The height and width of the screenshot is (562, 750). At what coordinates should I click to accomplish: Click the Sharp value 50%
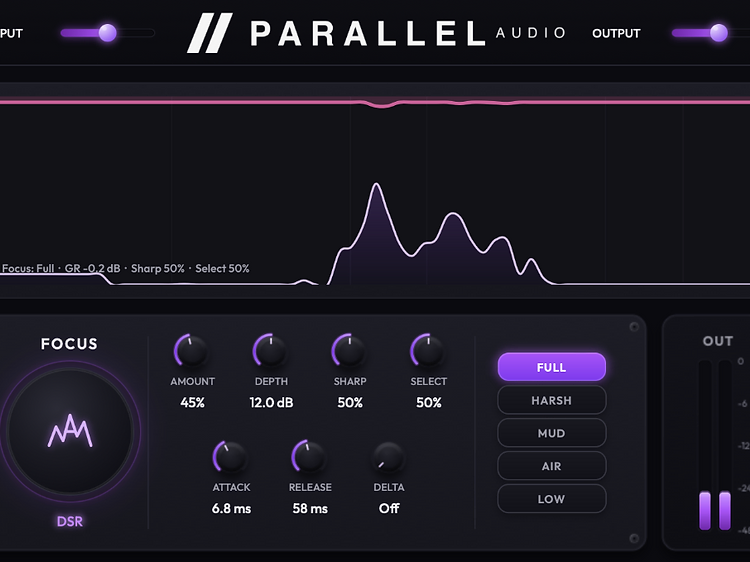coord(350,403)
